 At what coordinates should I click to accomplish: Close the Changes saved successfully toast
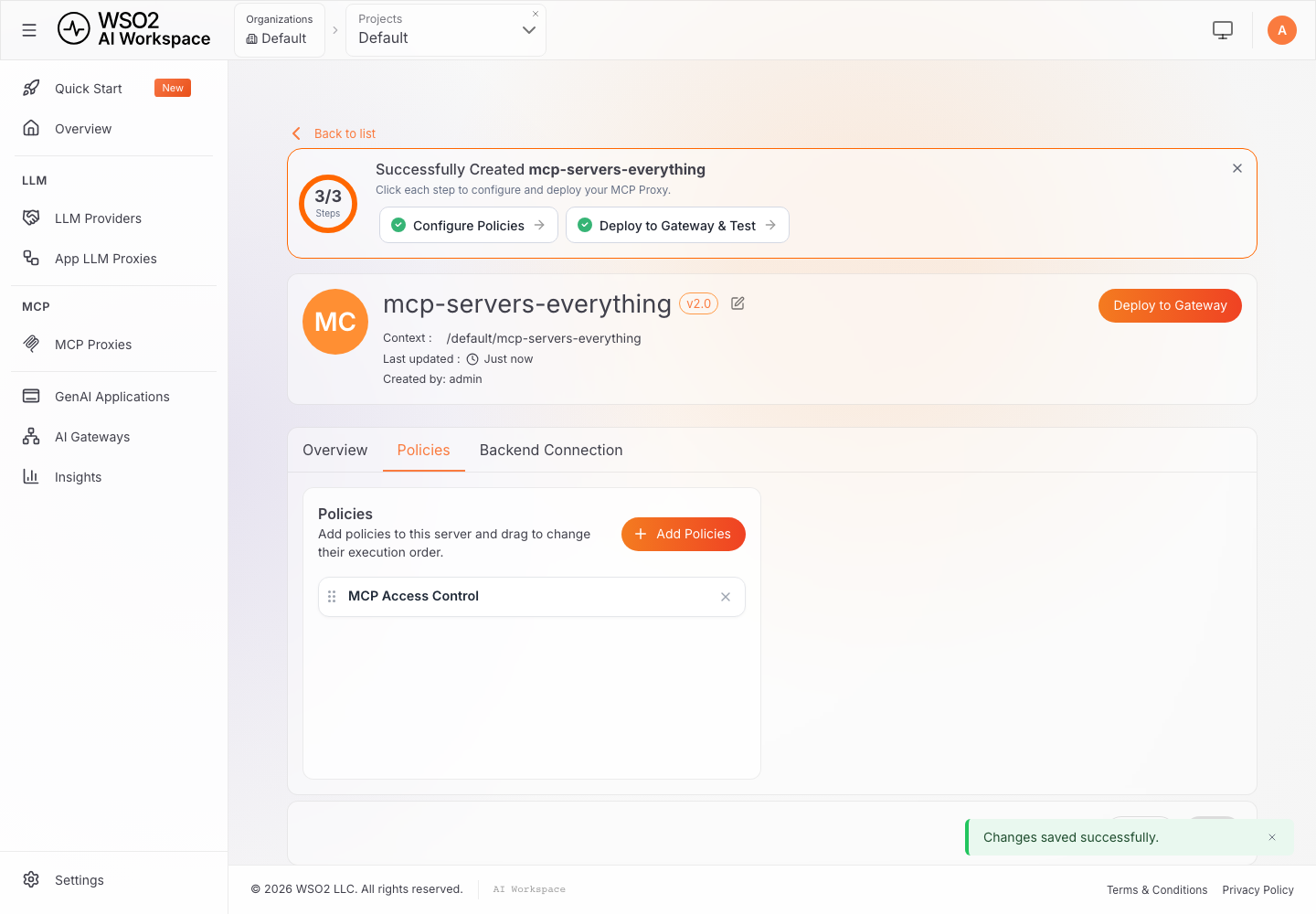tap(1272, 837)
